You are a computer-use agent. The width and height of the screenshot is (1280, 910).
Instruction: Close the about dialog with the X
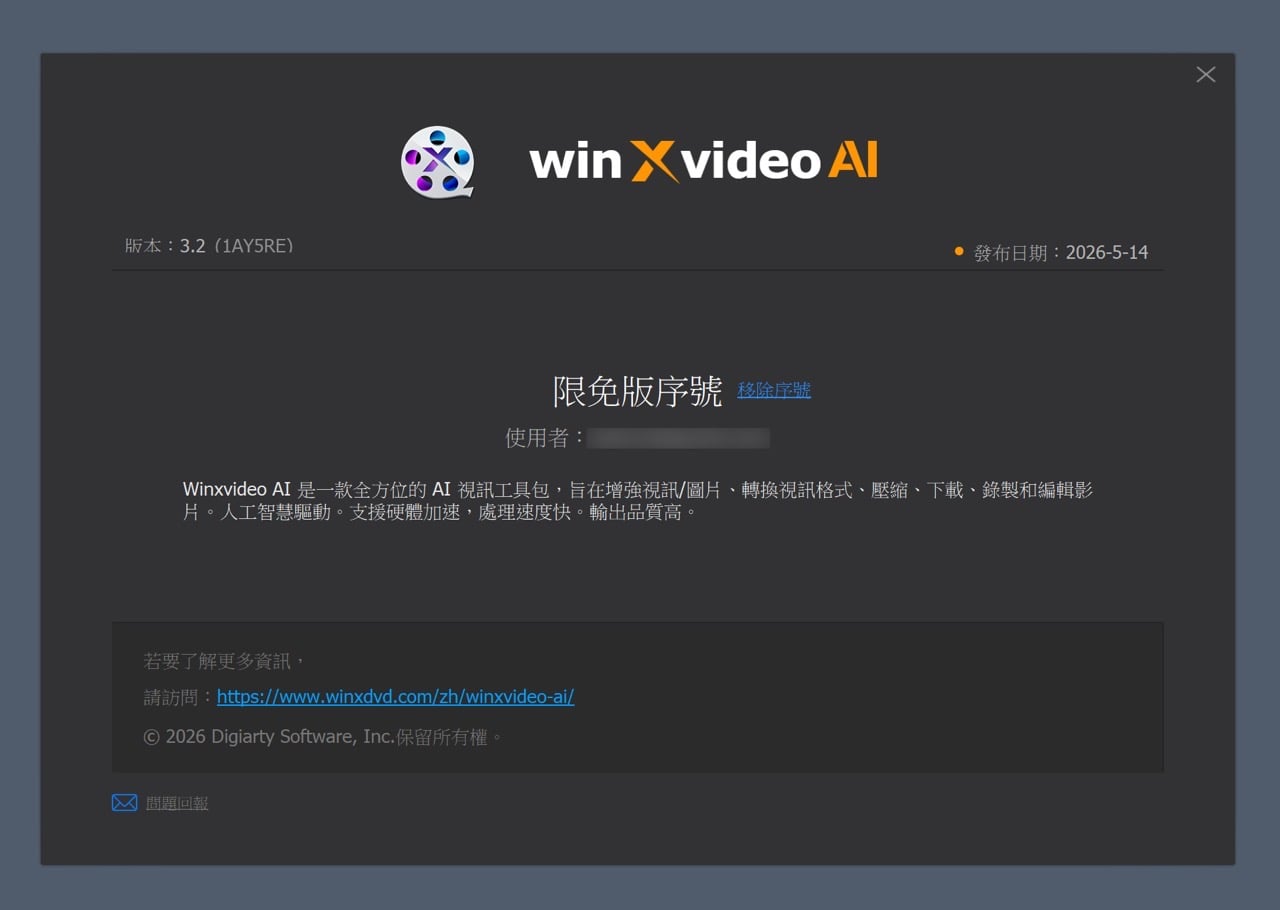click(1206, 75)
